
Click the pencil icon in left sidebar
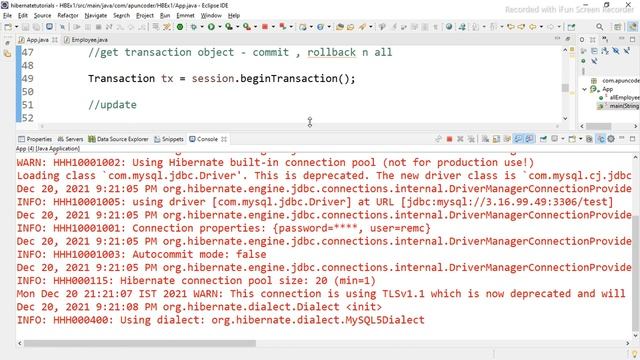[7, 42]
